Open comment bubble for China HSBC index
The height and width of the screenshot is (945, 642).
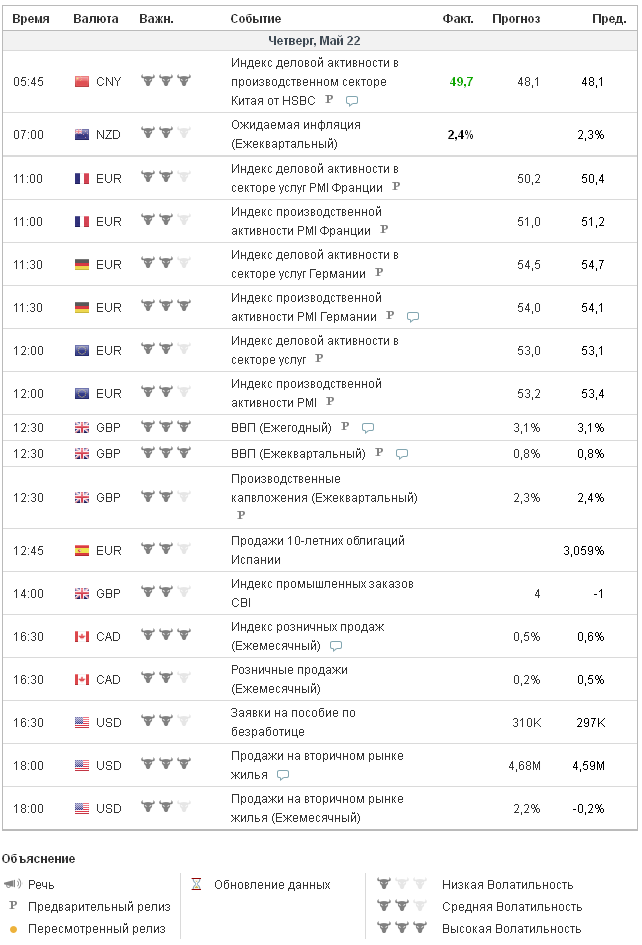(x=352, y=101)
